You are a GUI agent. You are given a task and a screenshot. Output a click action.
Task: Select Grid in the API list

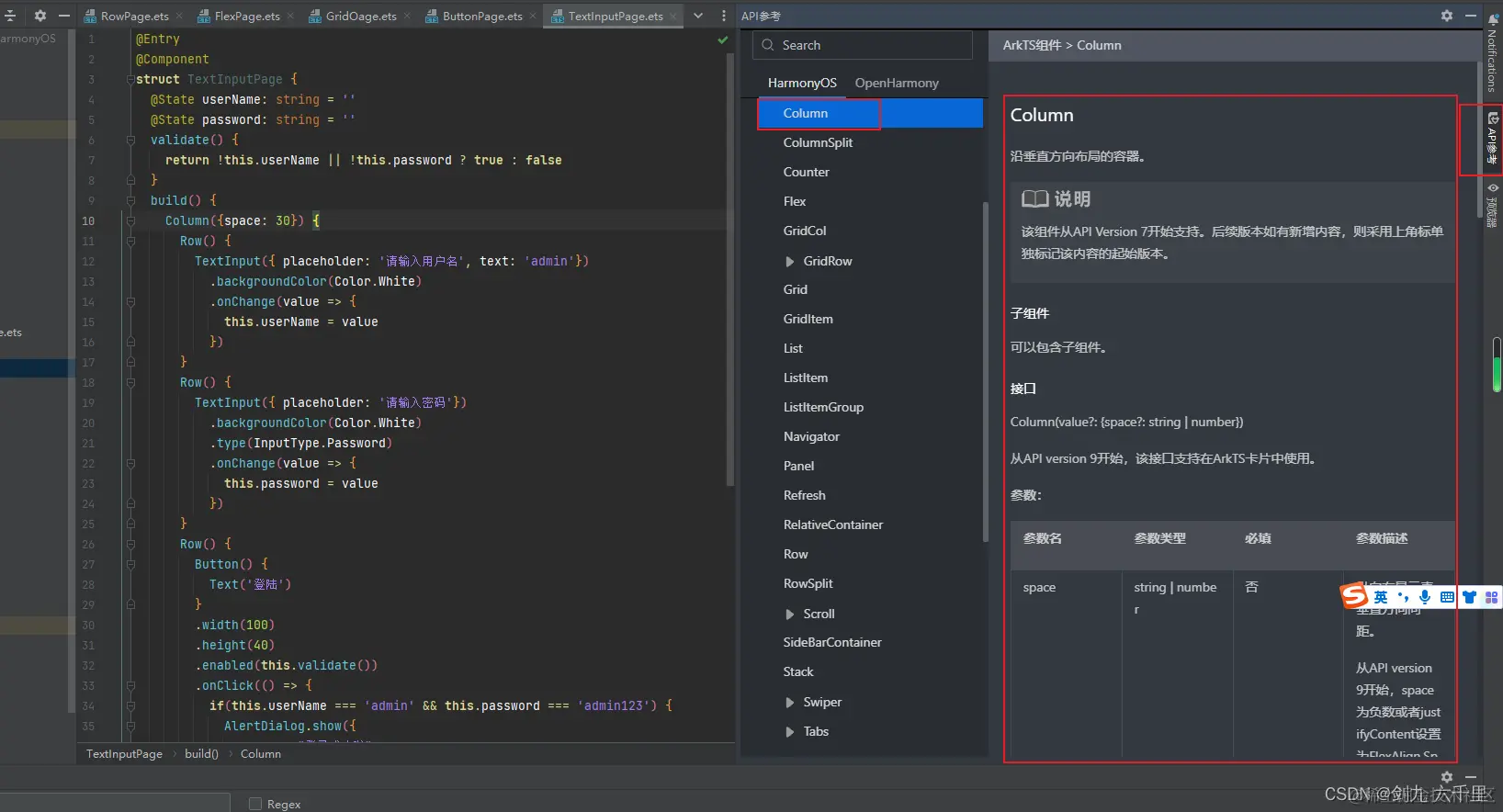(796, 289)
